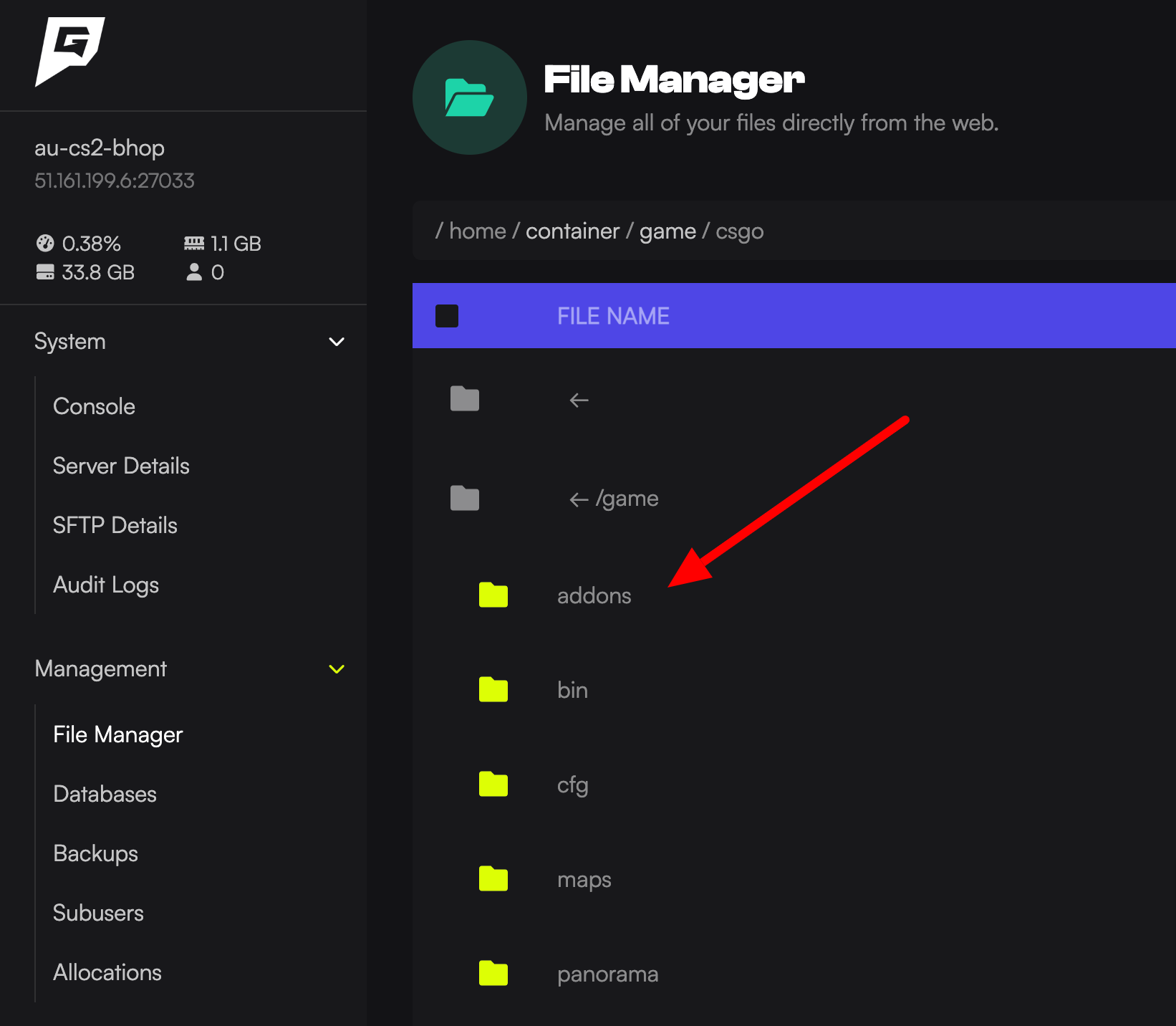Open the SFTP Details page
This screenshot has width=1176, height=1026.
[115, 525]
